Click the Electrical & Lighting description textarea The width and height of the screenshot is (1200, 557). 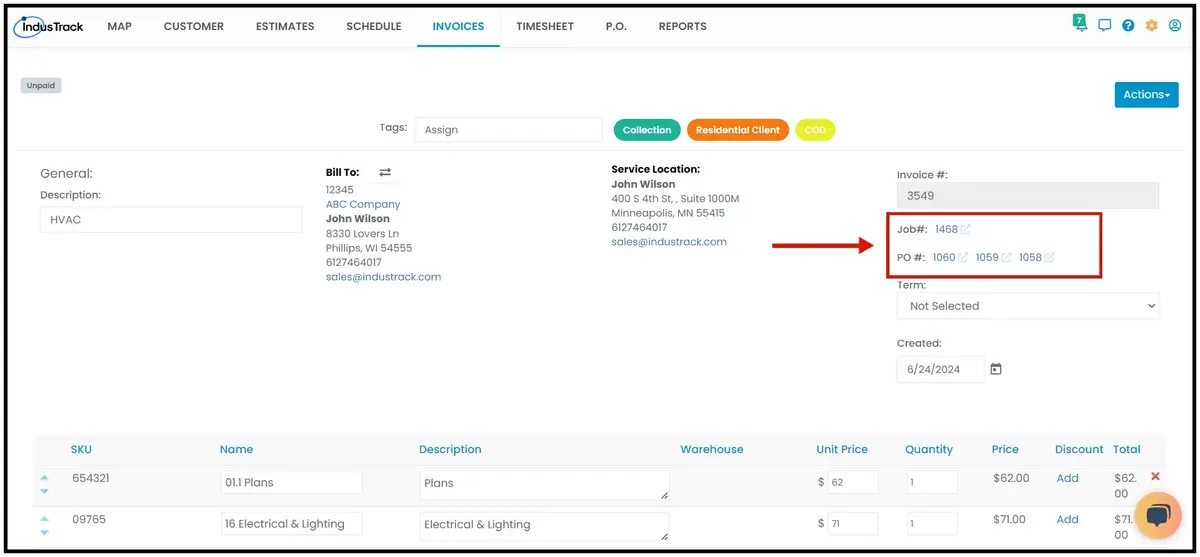(544, 527)
